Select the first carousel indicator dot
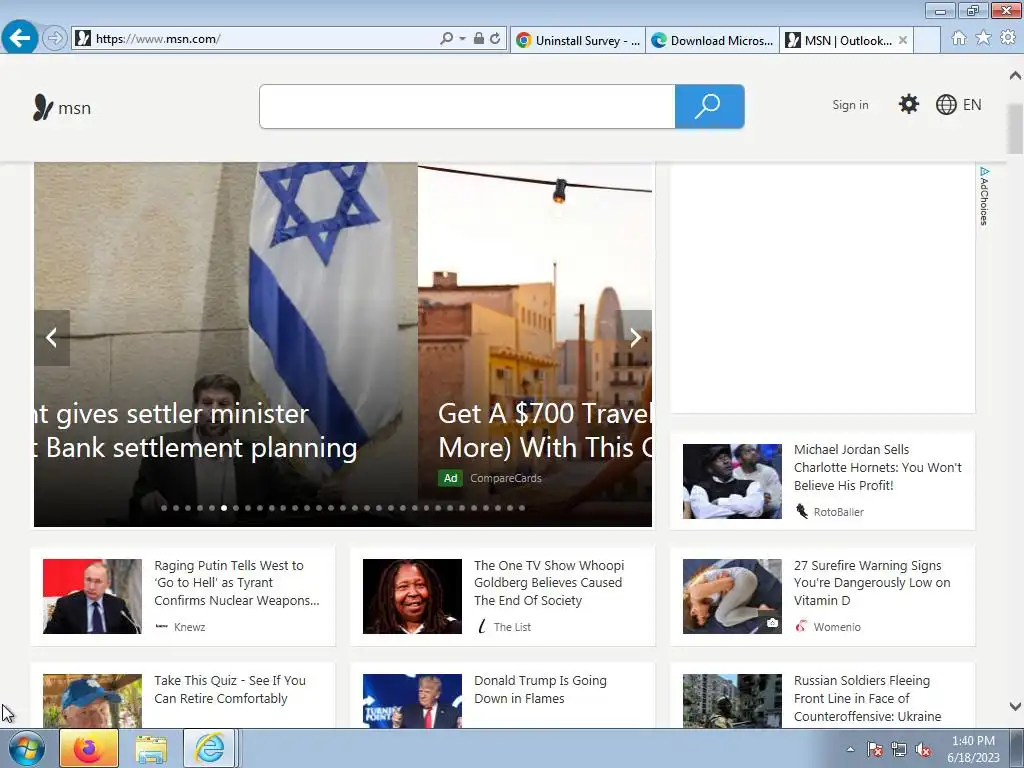1024x768 pixels. [x=164, y=507]
